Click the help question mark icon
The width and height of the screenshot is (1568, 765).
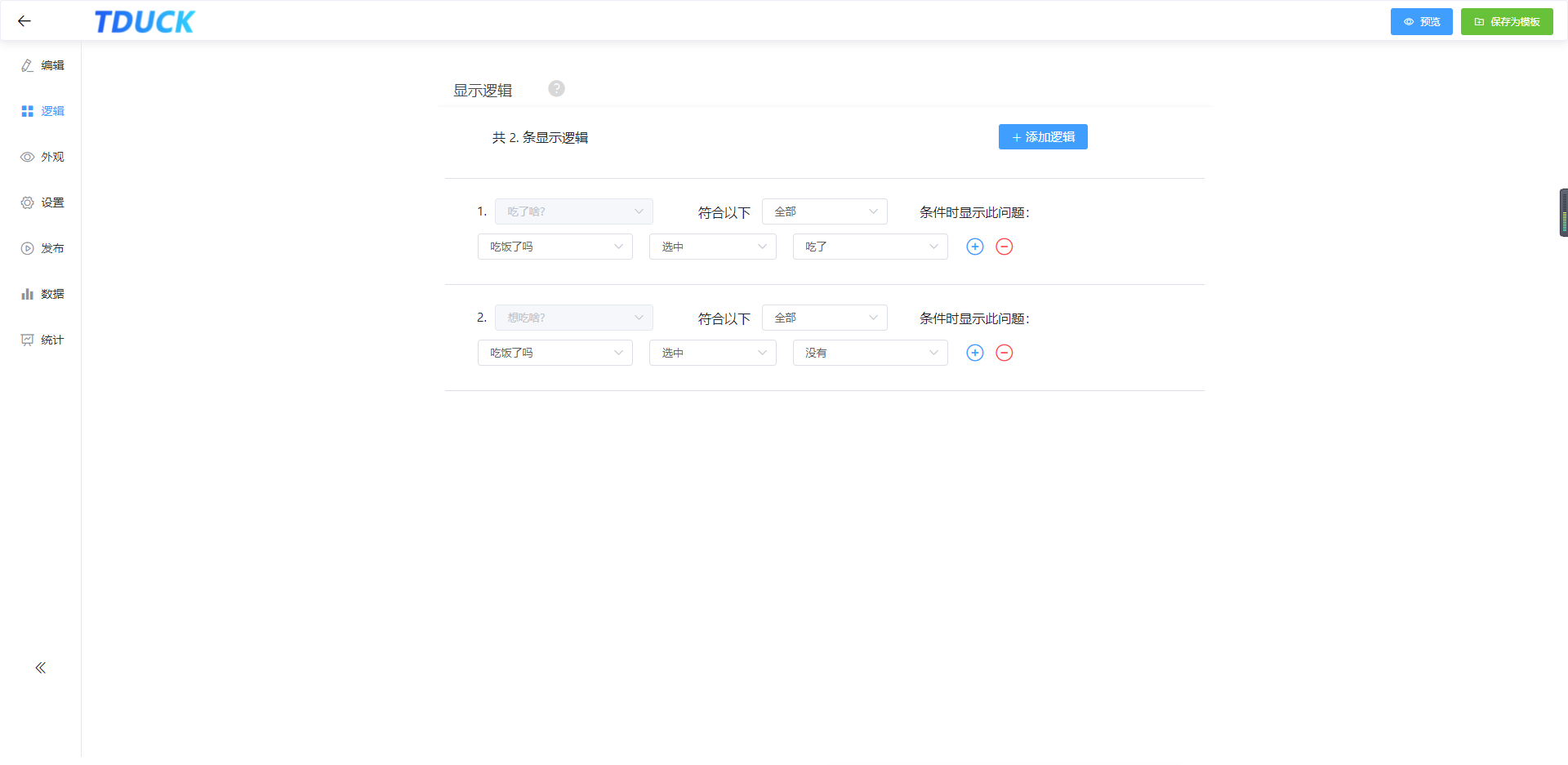point(556,88)
